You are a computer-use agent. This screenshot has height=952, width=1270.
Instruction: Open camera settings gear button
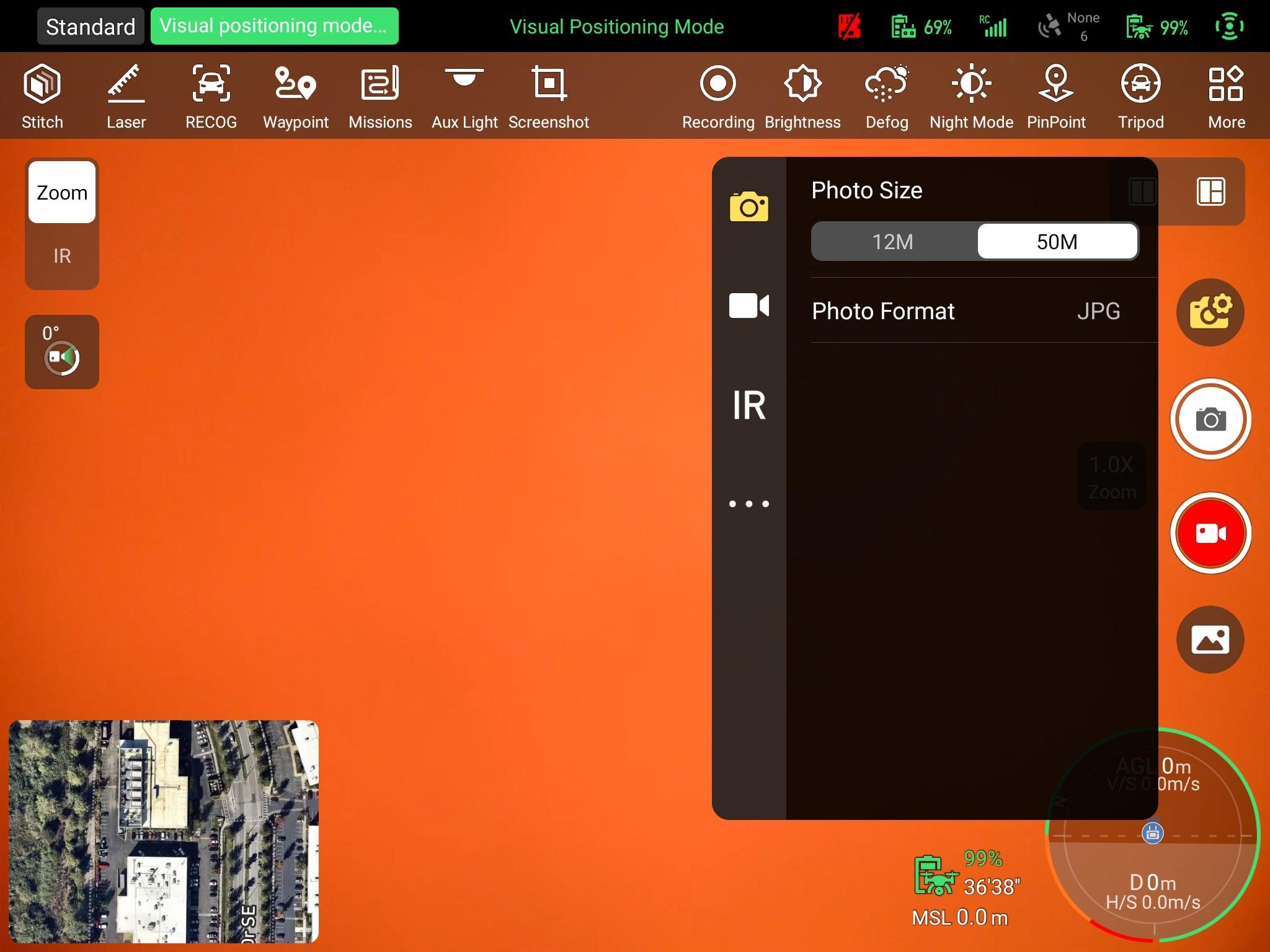click(x=1210, y=312)
